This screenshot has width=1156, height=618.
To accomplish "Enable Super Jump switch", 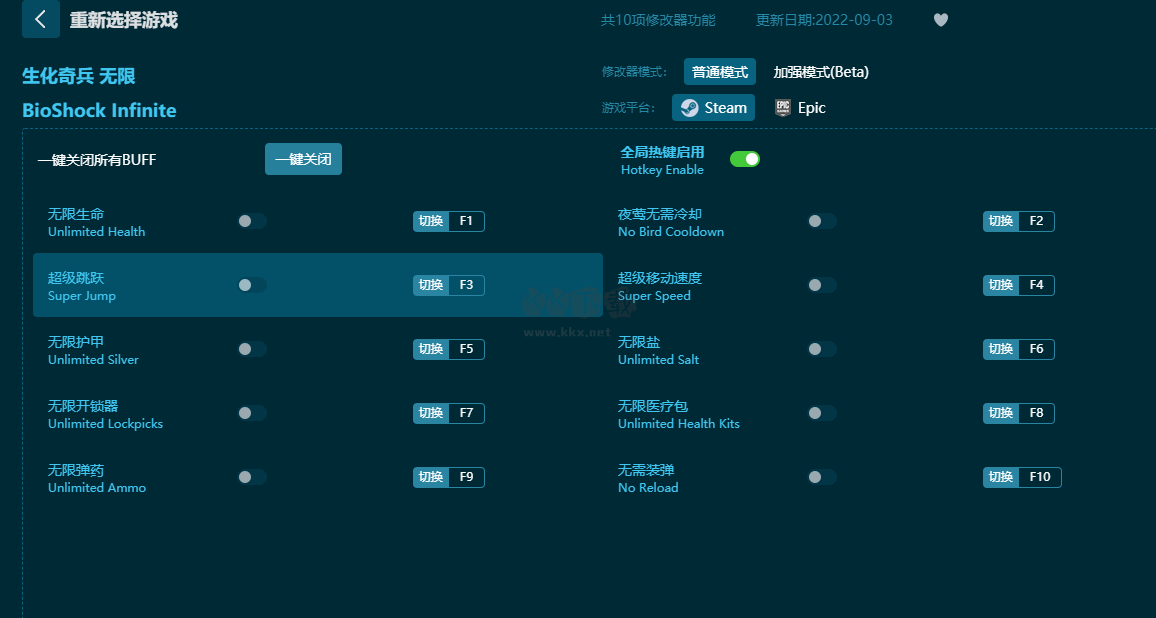I will (x=251, y=285).
